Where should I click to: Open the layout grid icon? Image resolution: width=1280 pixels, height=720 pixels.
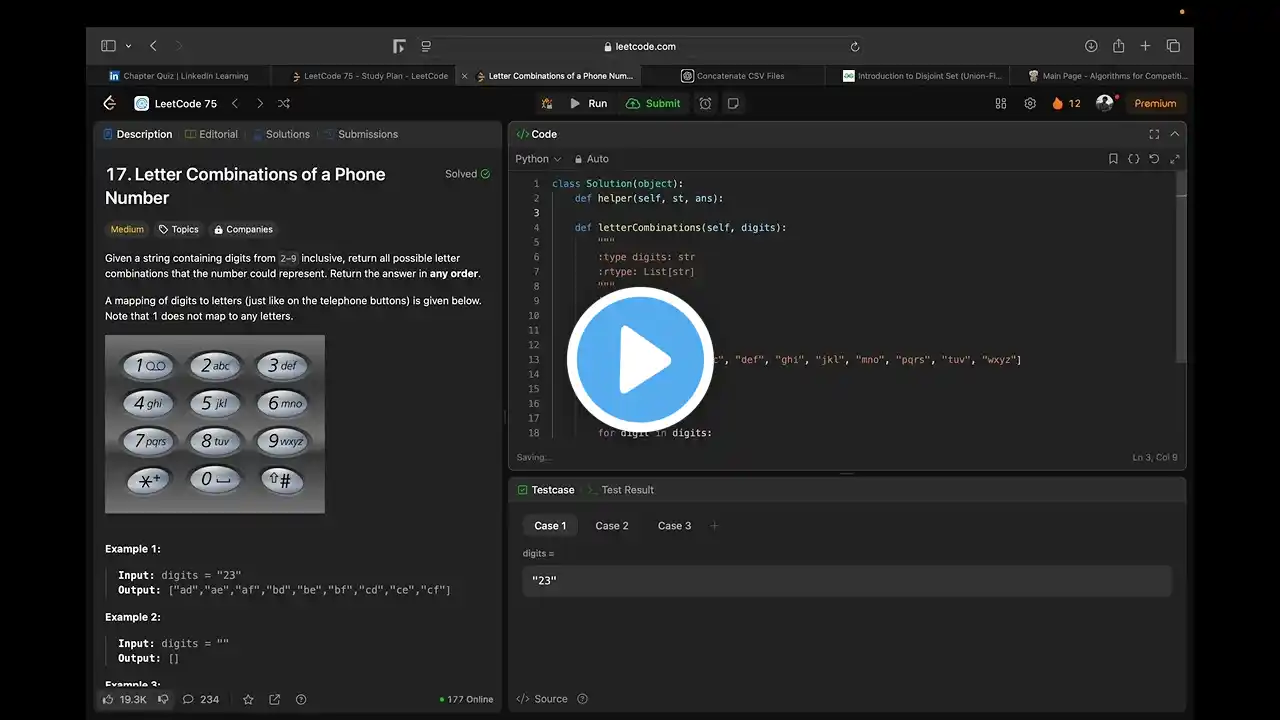[x=1001, y=103]
